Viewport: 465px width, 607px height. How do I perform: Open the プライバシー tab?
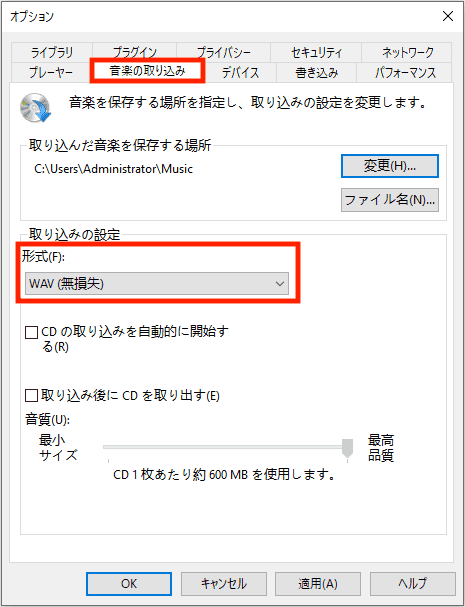click(223, 52)
